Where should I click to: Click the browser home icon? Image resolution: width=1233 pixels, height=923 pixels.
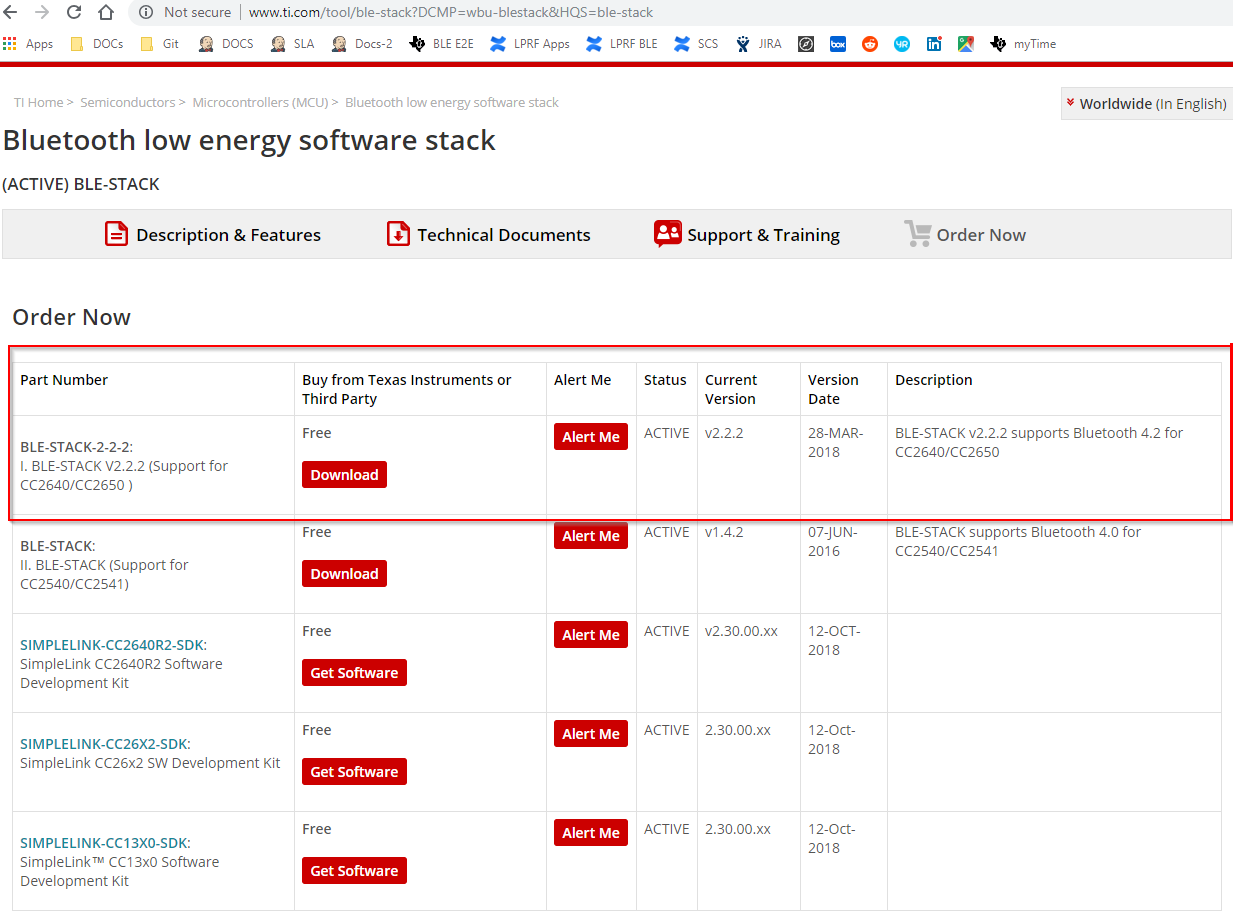coord(106,13)
